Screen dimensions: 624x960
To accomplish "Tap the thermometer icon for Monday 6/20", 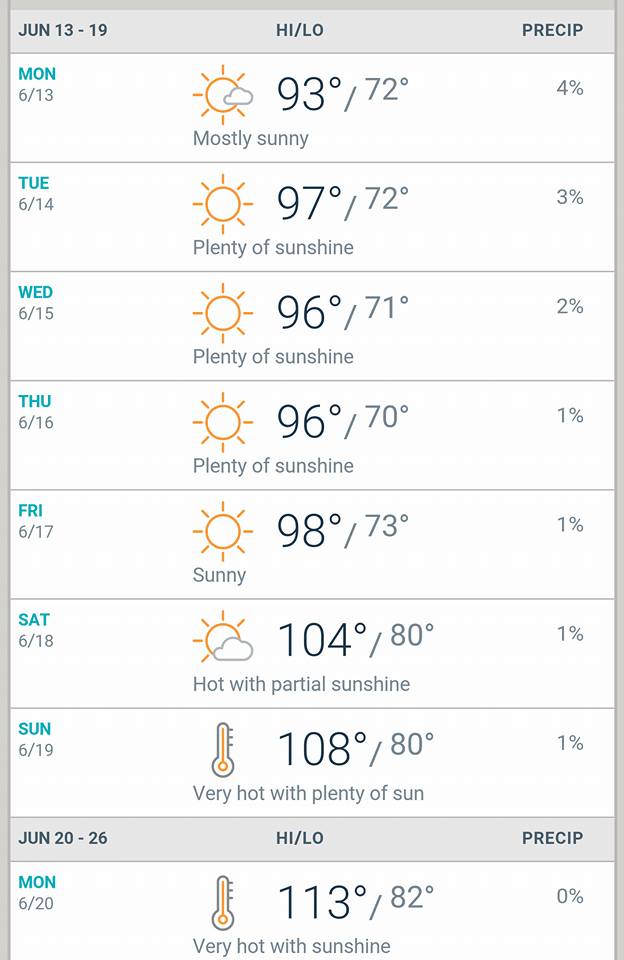I will [x=223, y=903].
